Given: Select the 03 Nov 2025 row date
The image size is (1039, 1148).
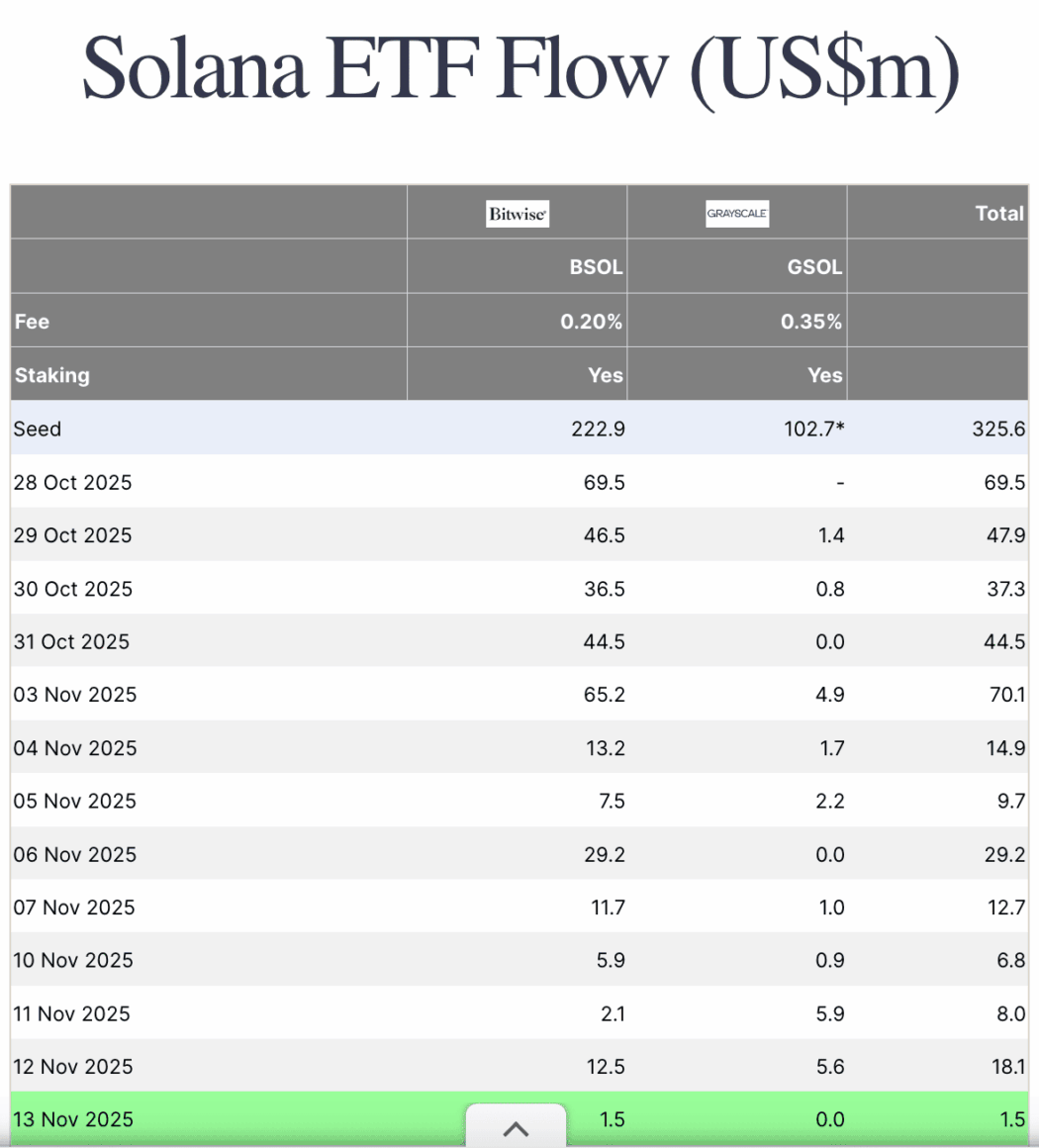Looking at the screenshot, I should click(x=75, y=695).
